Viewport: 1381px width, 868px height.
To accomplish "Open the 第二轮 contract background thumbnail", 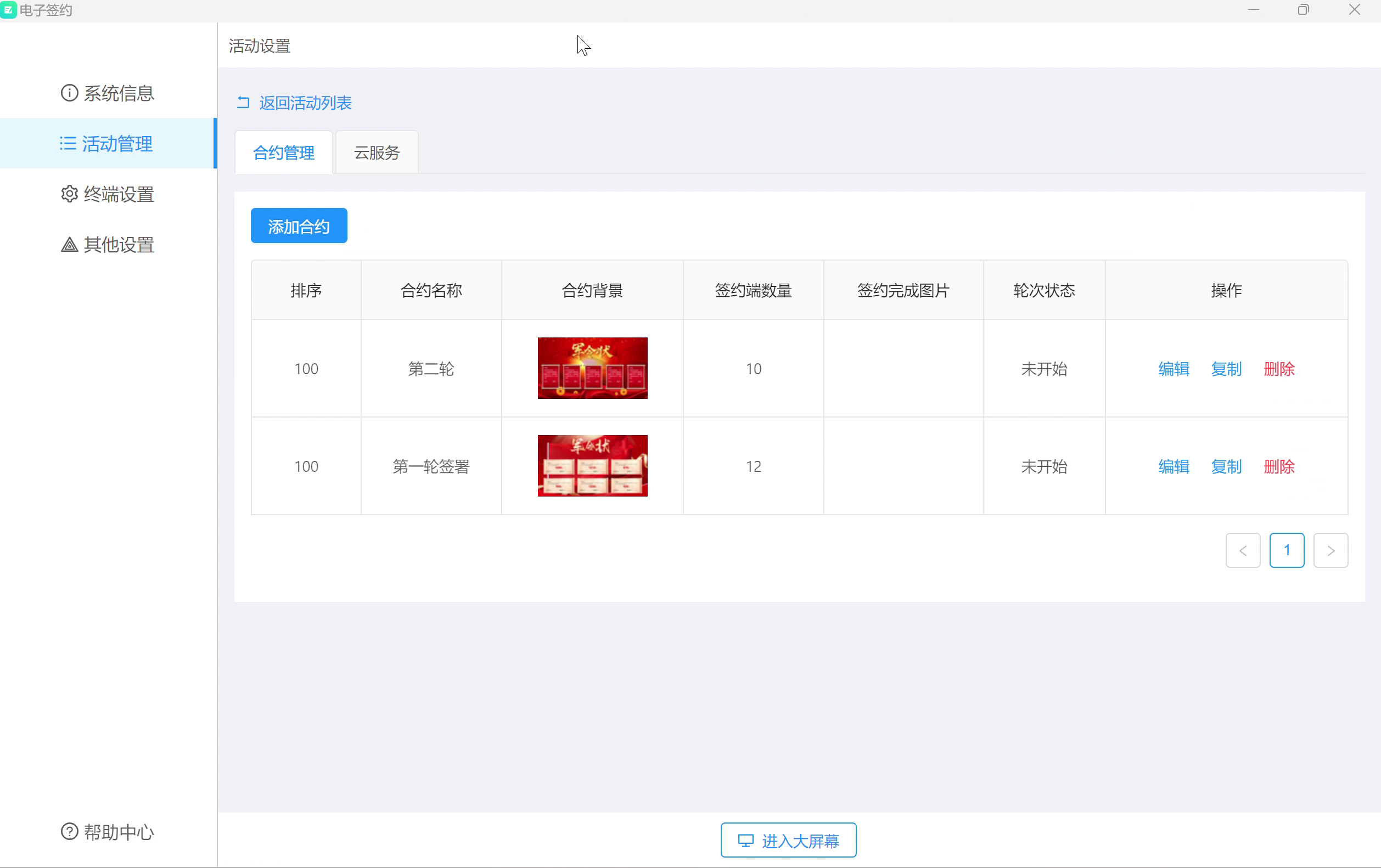I will (x=592, y=368).
